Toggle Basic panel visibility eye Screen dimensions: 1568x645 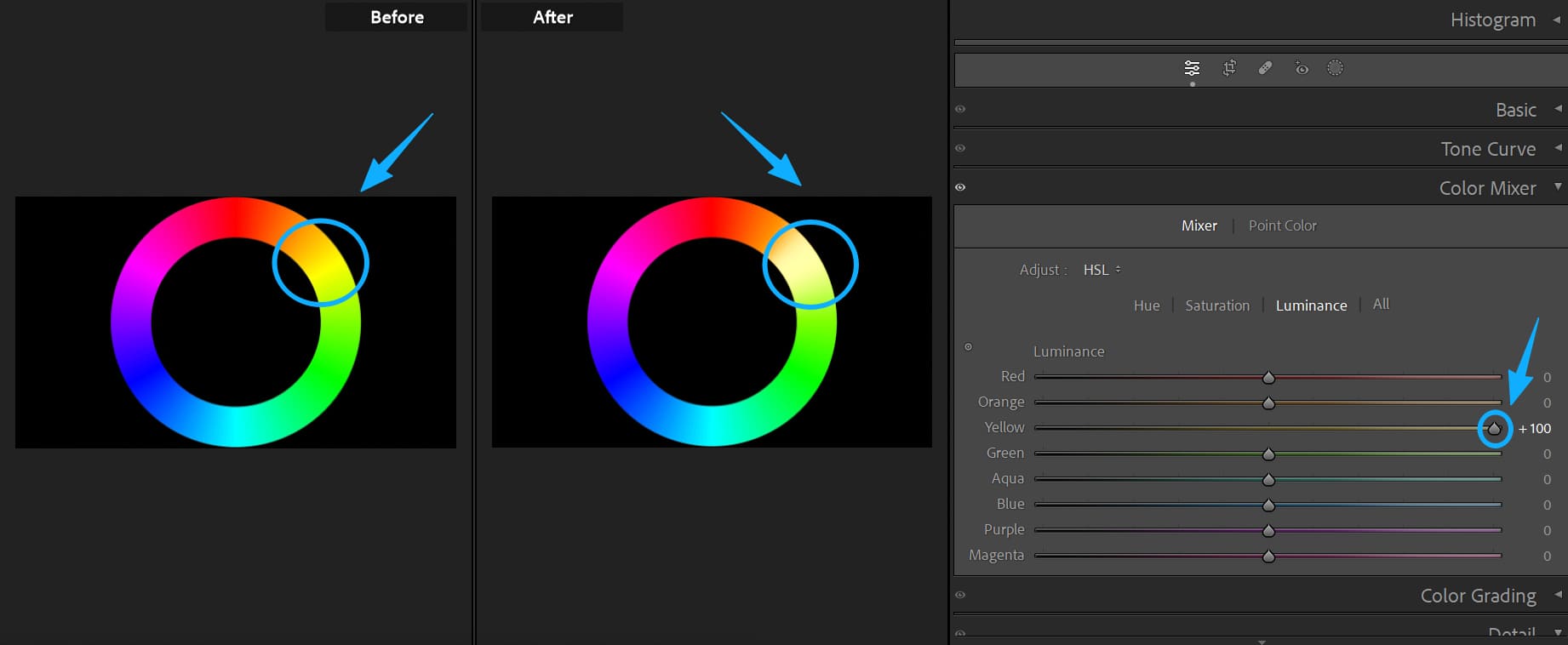960,109
